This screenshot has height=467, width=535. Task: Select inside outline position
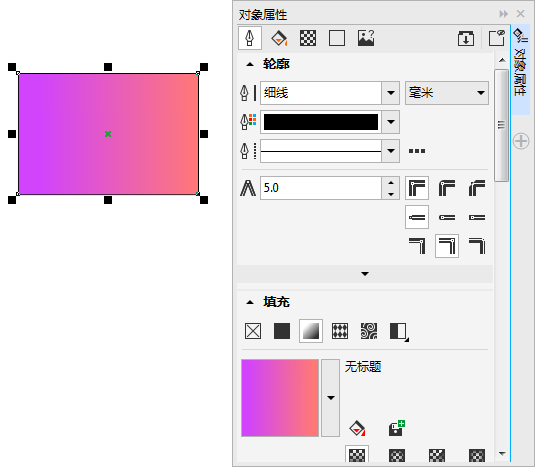point(477,246)
